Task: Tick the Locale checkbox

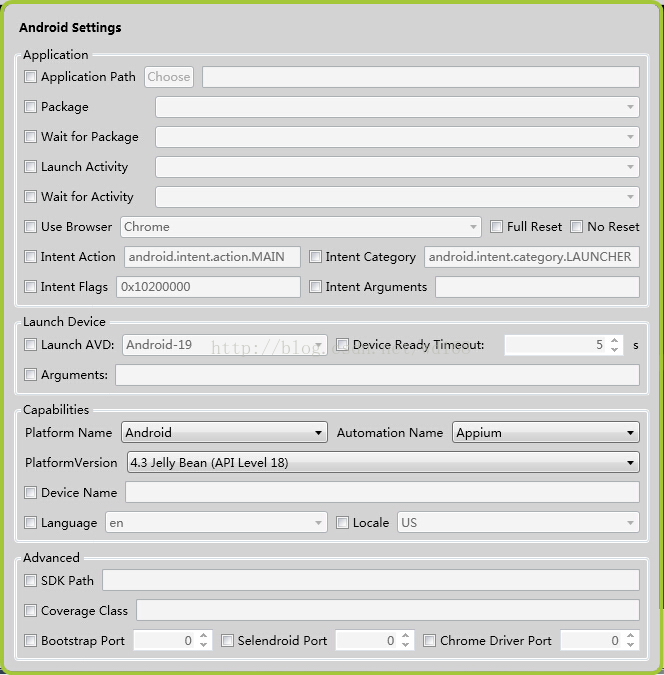Action: point(342,523)
